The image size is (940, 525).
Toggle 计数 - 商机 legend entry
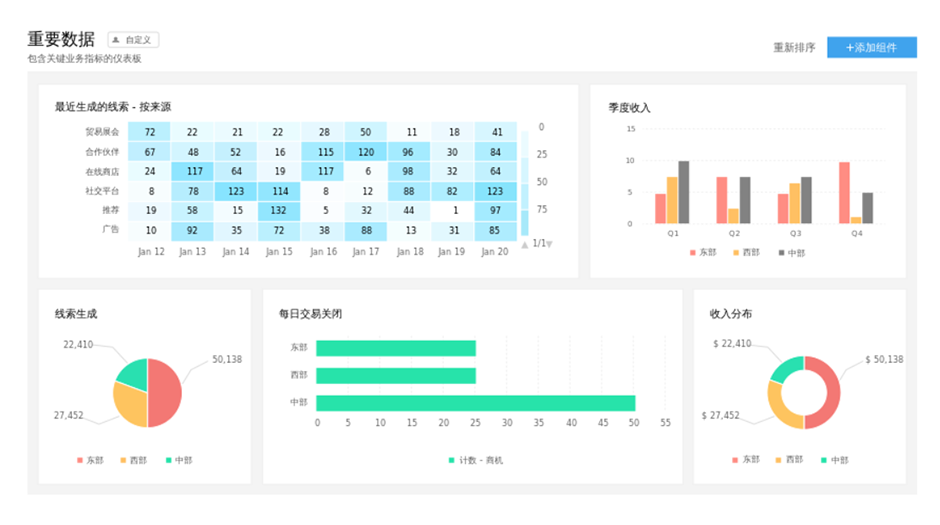click(476, 460)
